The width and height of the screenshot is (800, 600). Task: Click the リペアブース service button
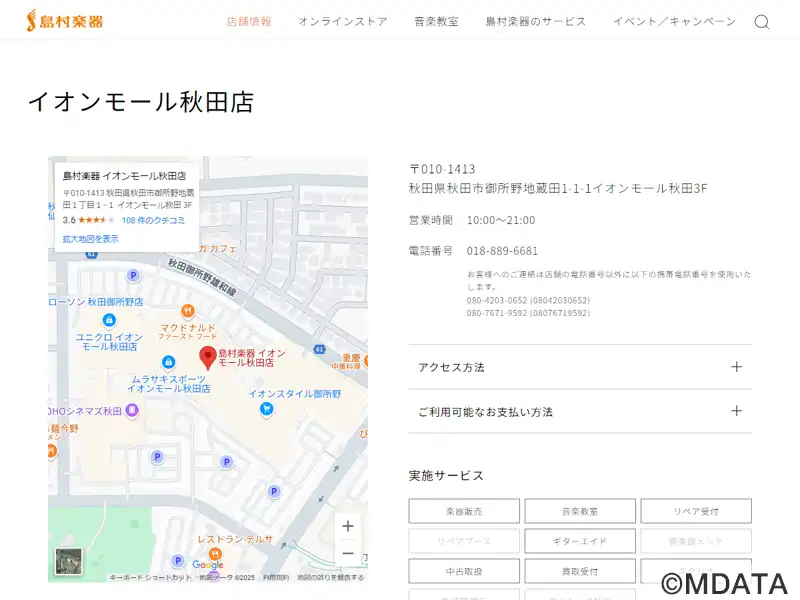point(464,541)
